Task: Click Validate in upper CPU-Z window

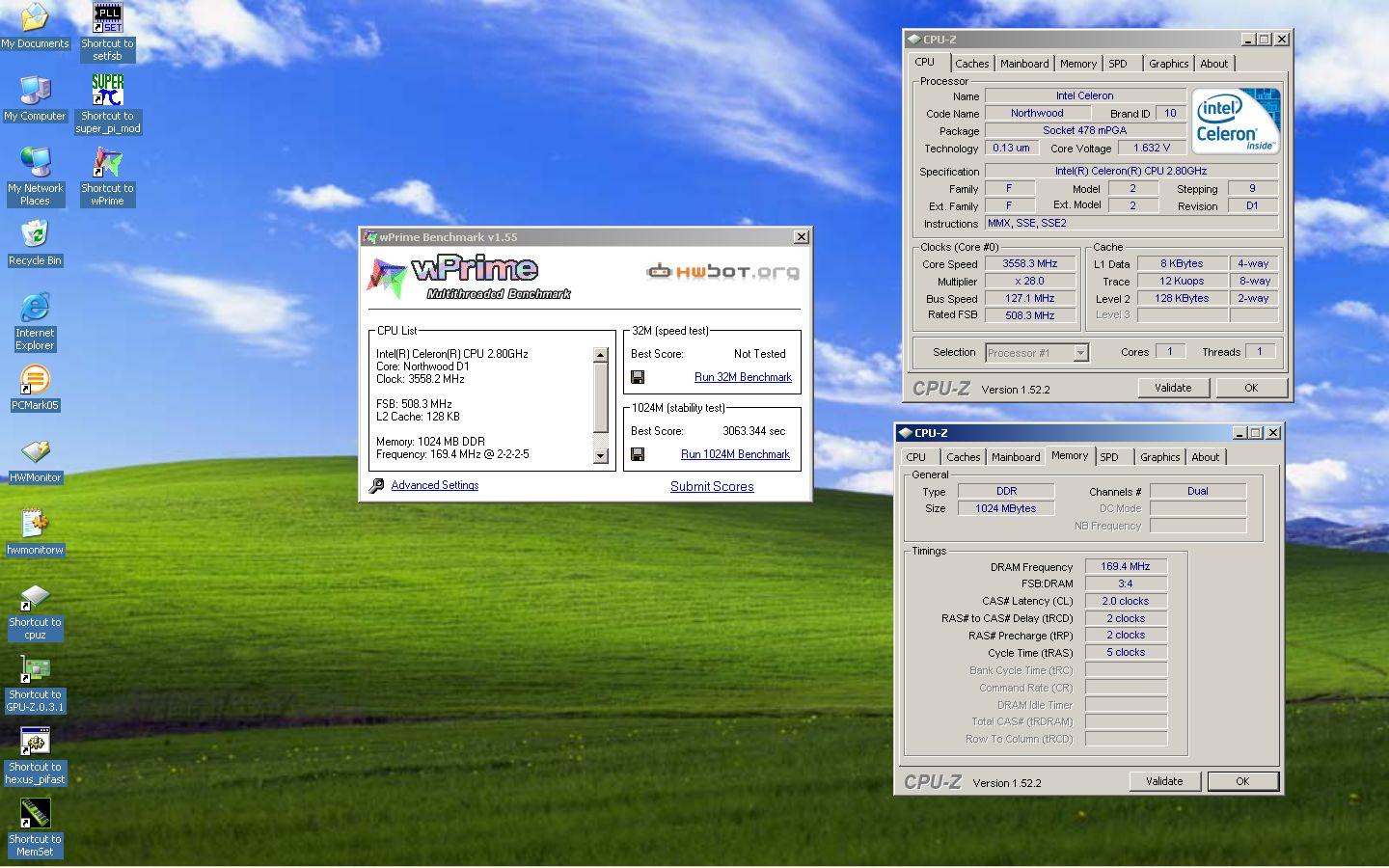Action: tap(1173, 388)
